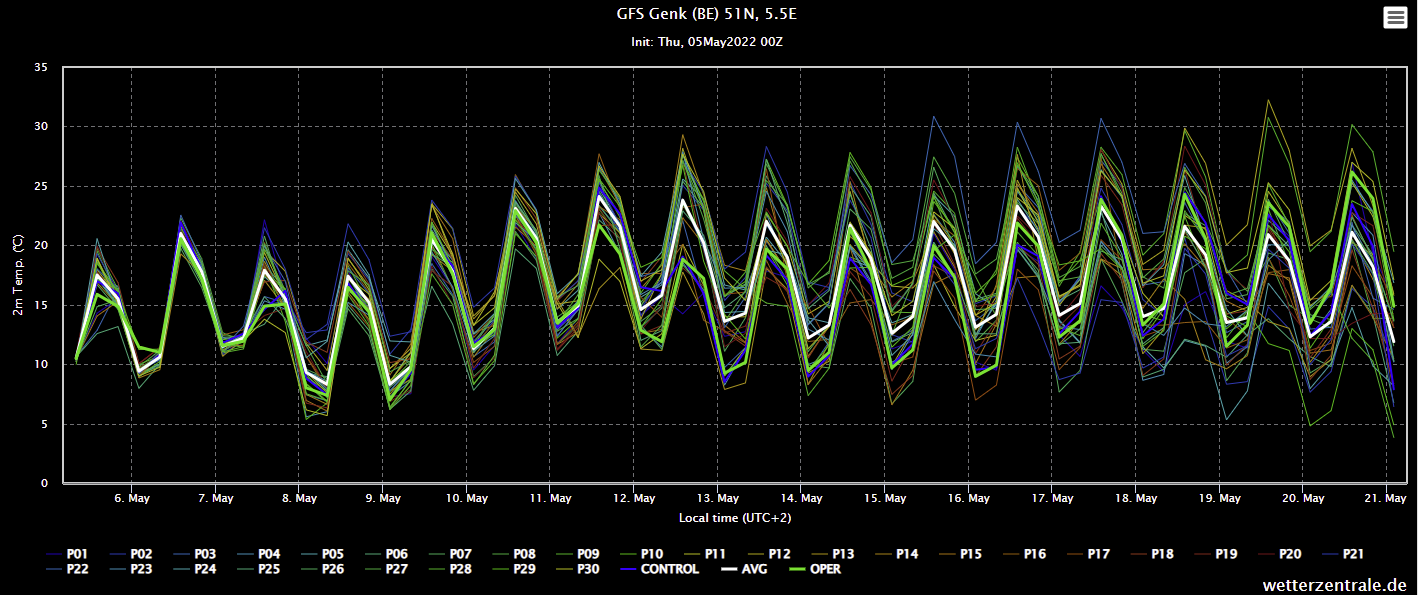This screenshot has height=595, width=1420.
Task: Hide the P11 series
Action: (705, 553)
